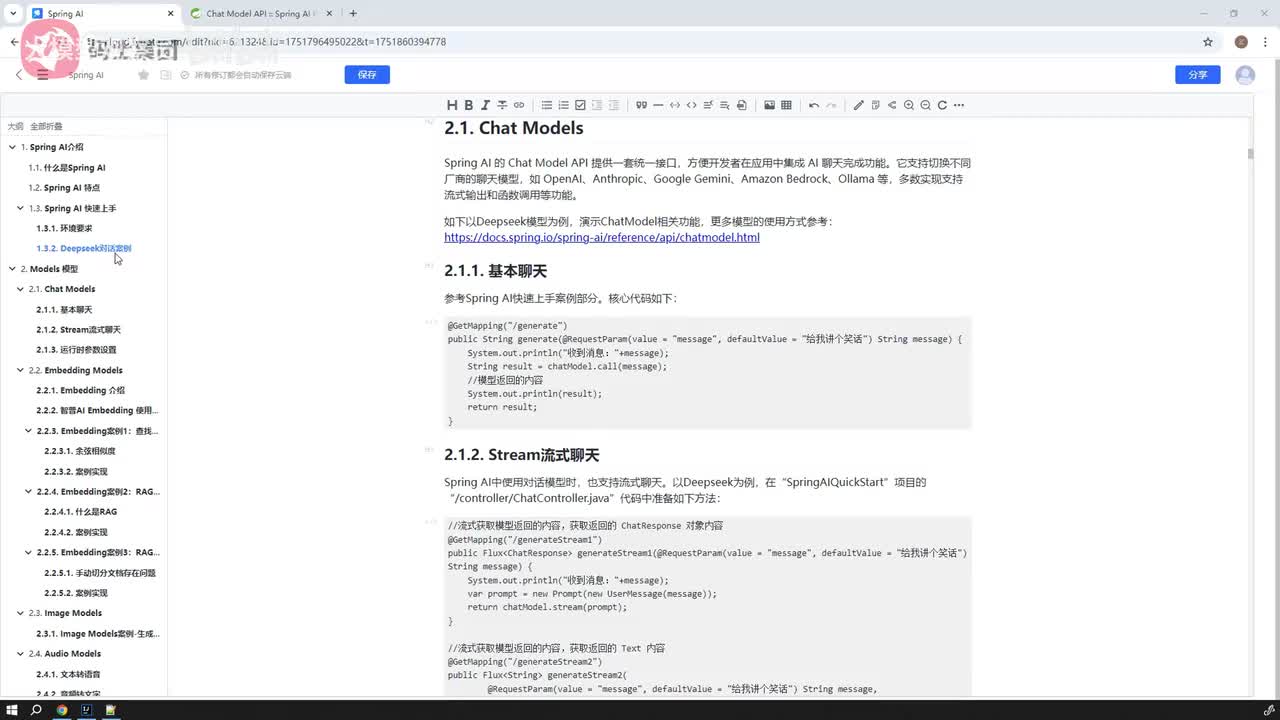Collapse the 1.3. Spring AI 快速上手 section
The height and width of the screenshot is (720, 1280).
[x=20, y=208]
